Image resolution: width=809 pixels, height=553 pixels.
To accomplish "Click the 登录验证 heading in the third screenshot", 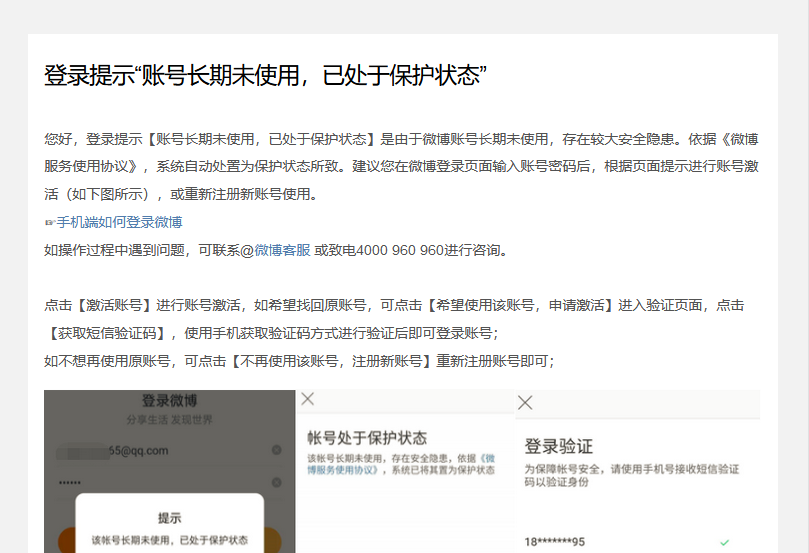I will (x=559, y=445).
